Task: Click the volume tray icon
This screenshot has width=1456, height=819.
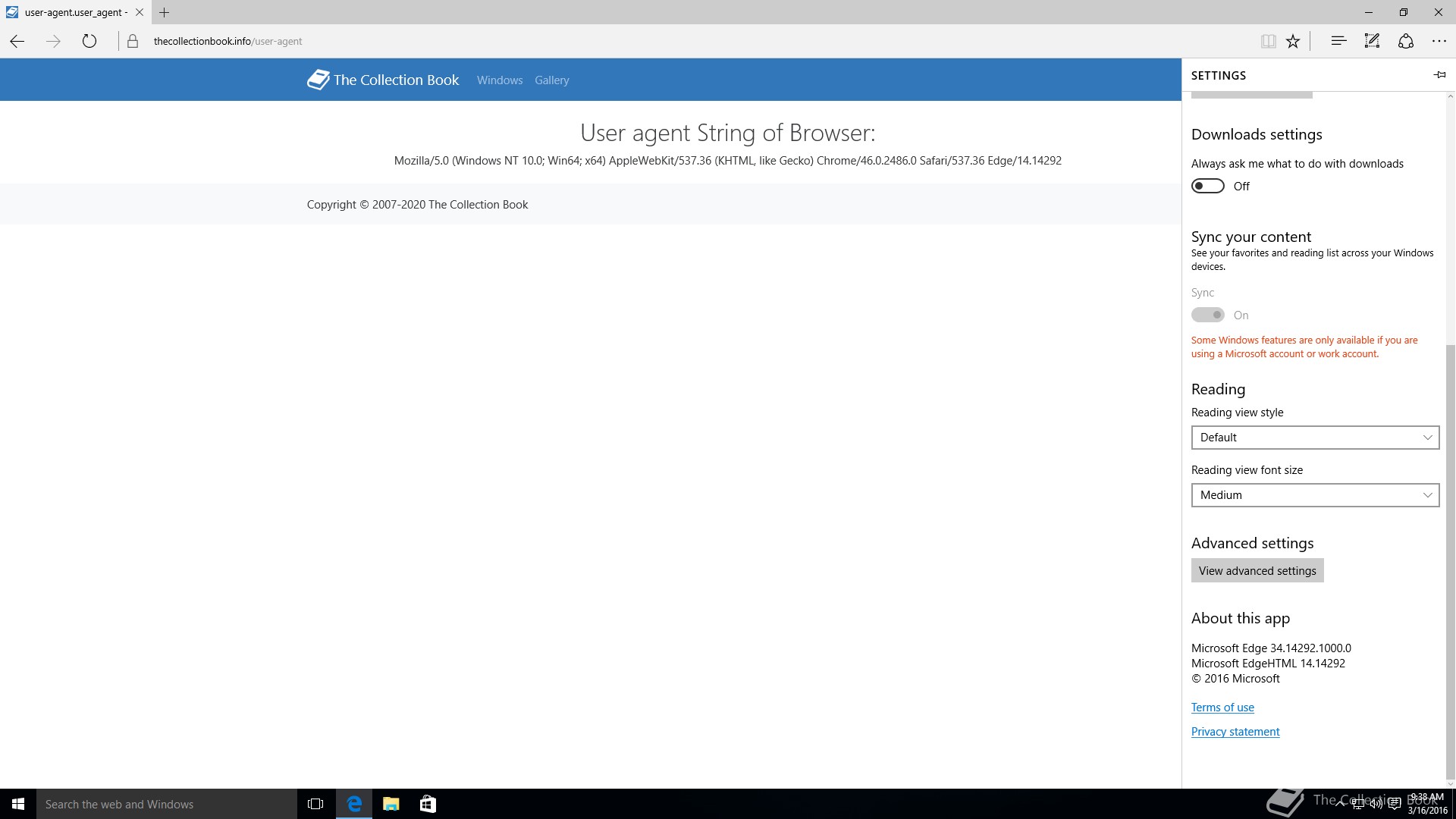Action: coord(1376,804)
